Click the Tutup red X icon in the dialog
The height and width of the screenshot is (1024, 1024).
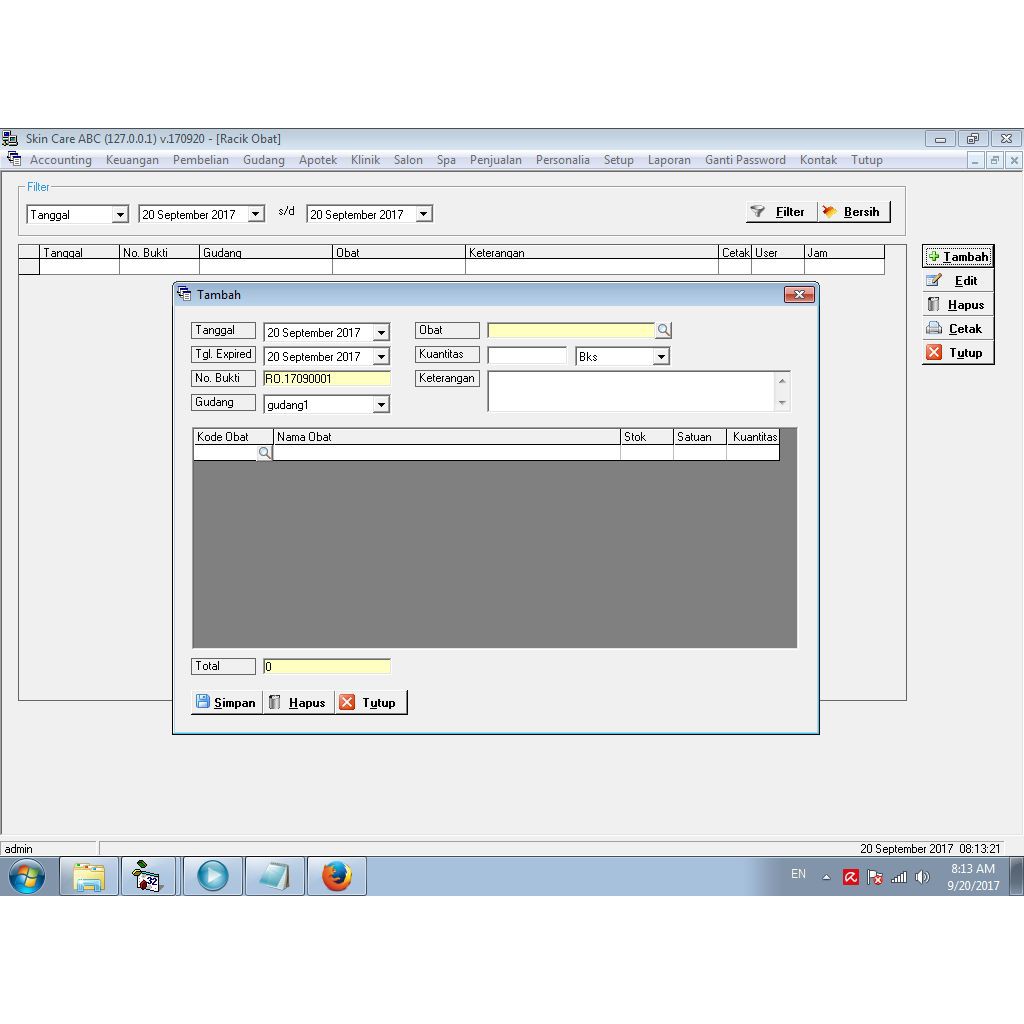click(x=349, y=702)
